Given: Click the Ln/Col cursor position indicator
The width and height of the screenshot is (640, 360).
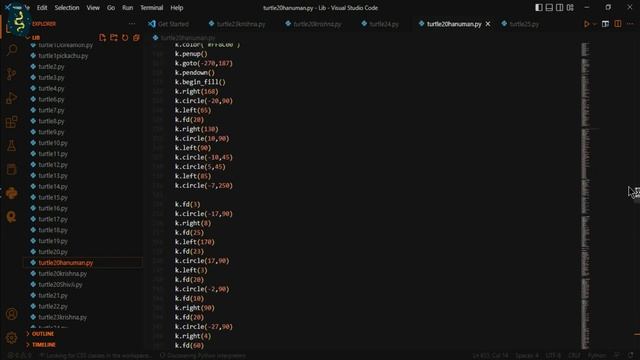Looking at the screenshot, I should pyautogui.click(x=491, y=356).
